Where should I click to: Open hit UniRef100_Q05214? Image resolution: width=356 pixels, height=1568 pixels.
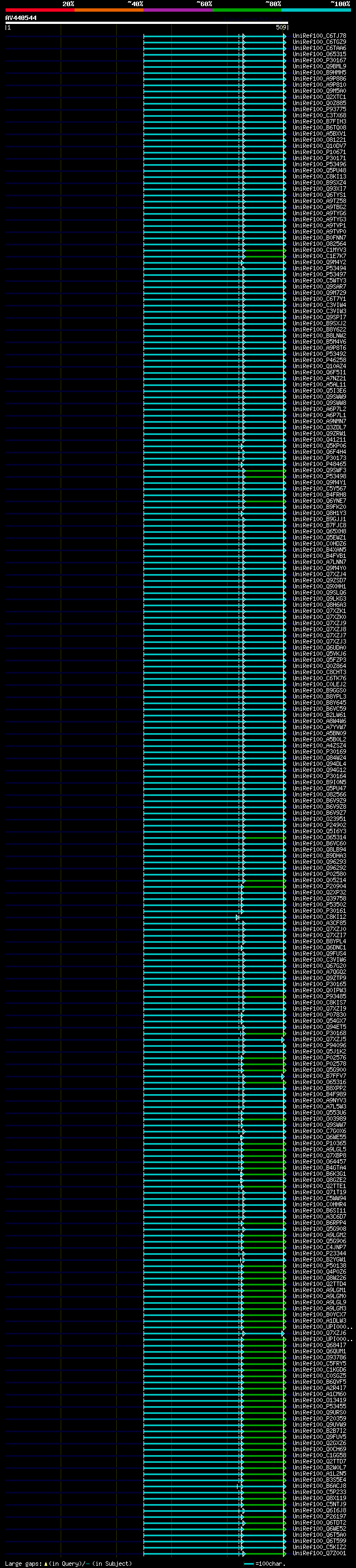(319, 880)
